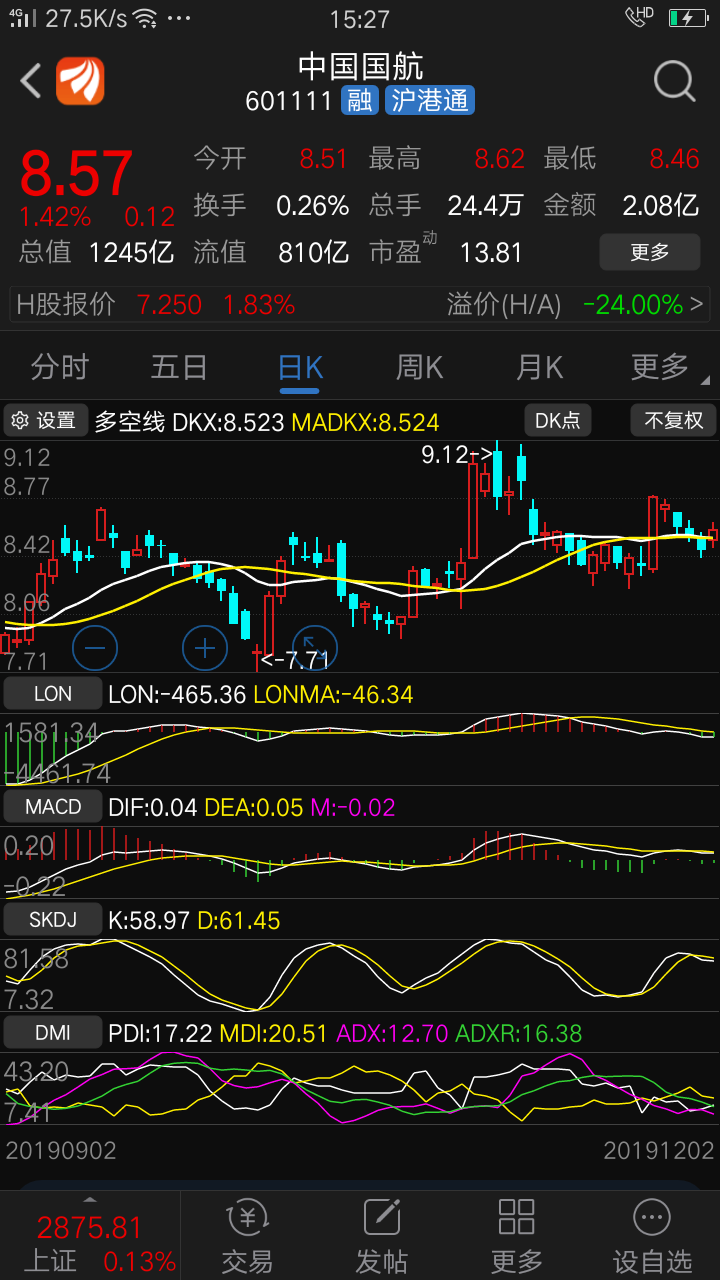This screenshot has height=1280, width=720.
Task: Toggle 不复权 price adjustment mode
Action: pyautogui.click(x=673, y=421)
